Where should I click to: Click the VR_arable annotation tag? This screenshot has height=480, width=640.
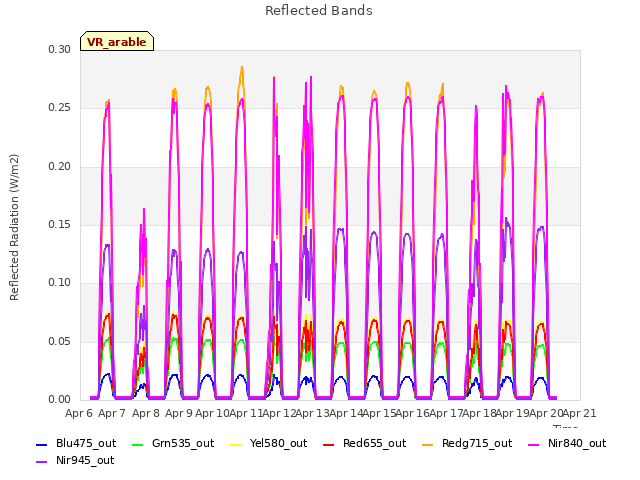click(117, 41)
